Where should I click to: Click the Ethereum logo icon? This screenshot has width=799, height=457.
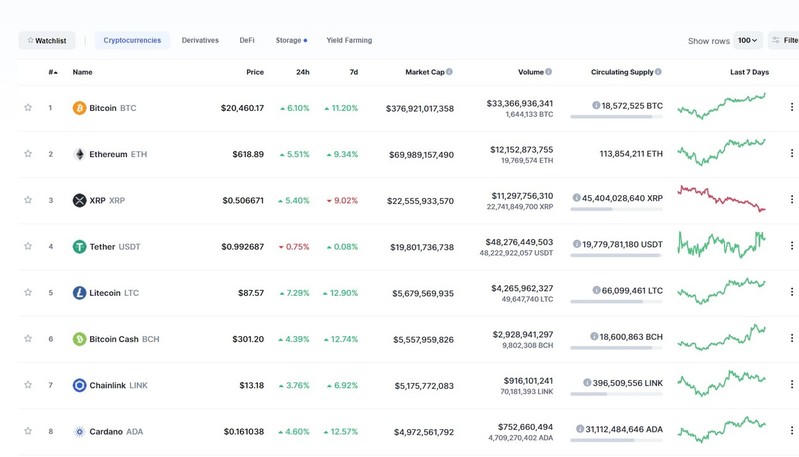click(x=80, y=154)
